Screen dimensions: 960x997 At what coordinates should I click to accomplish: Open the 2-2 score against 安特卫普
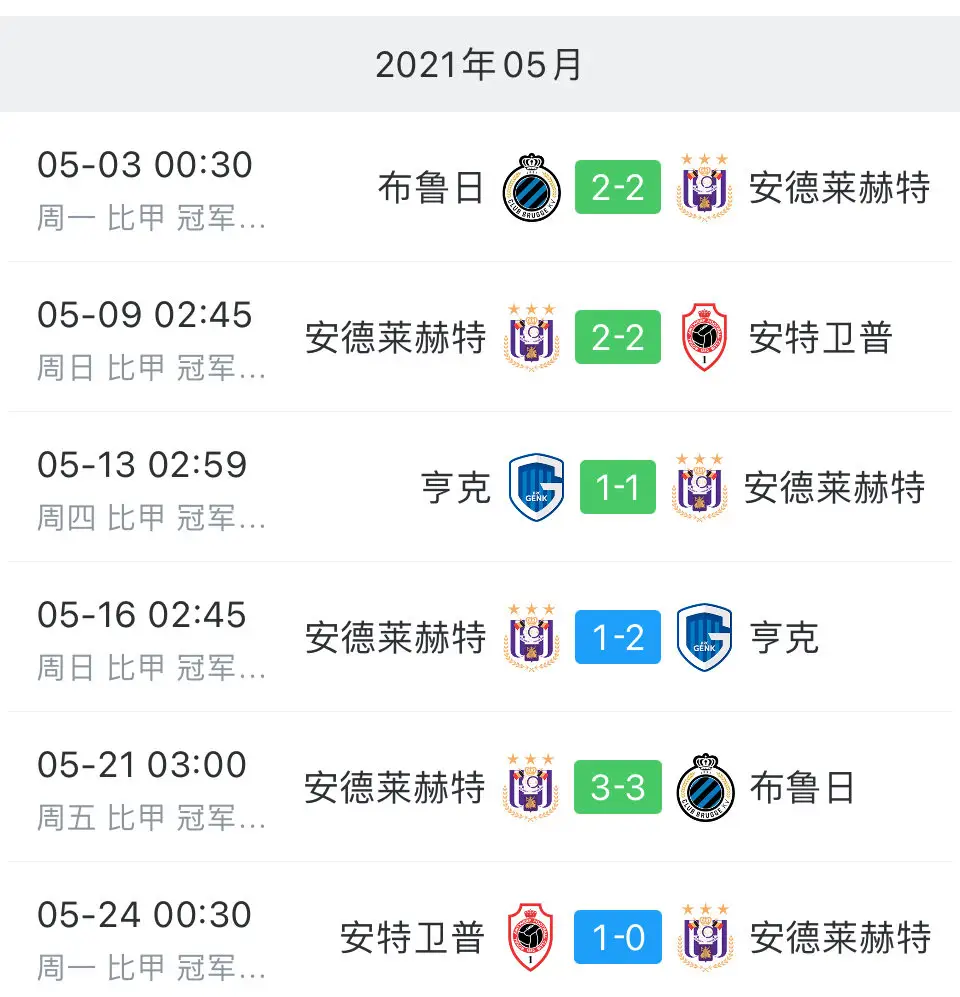617,337
